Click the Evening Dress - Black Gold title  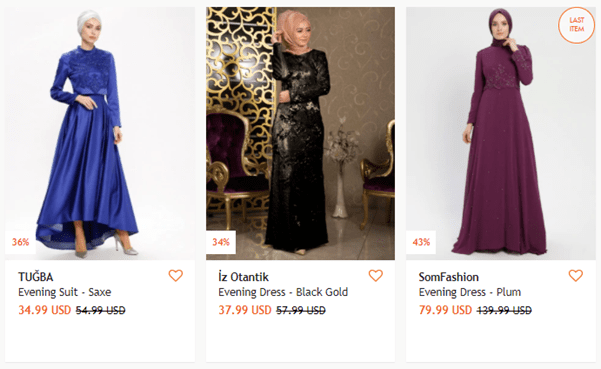pos(283,292)
